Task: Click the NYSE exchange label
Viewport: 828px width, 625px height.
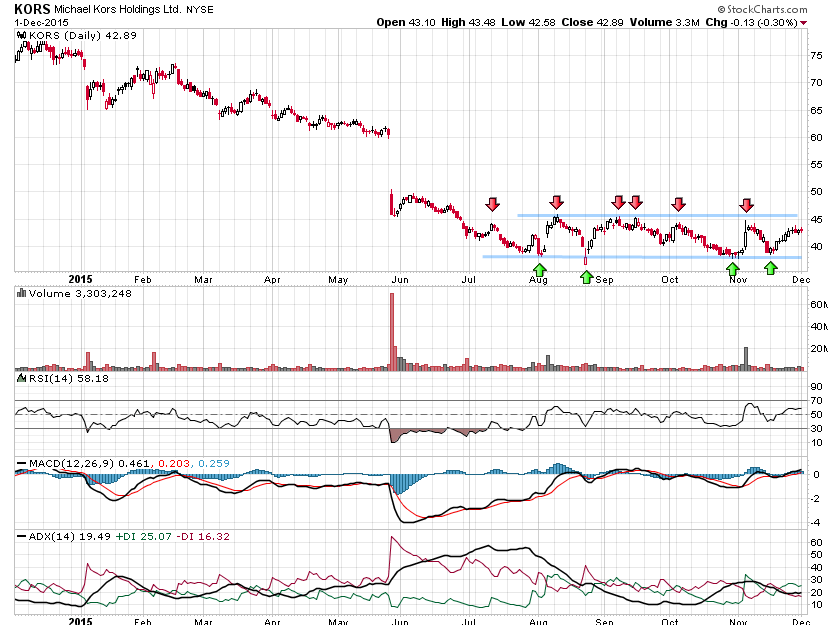Action: tap(200, 10)
